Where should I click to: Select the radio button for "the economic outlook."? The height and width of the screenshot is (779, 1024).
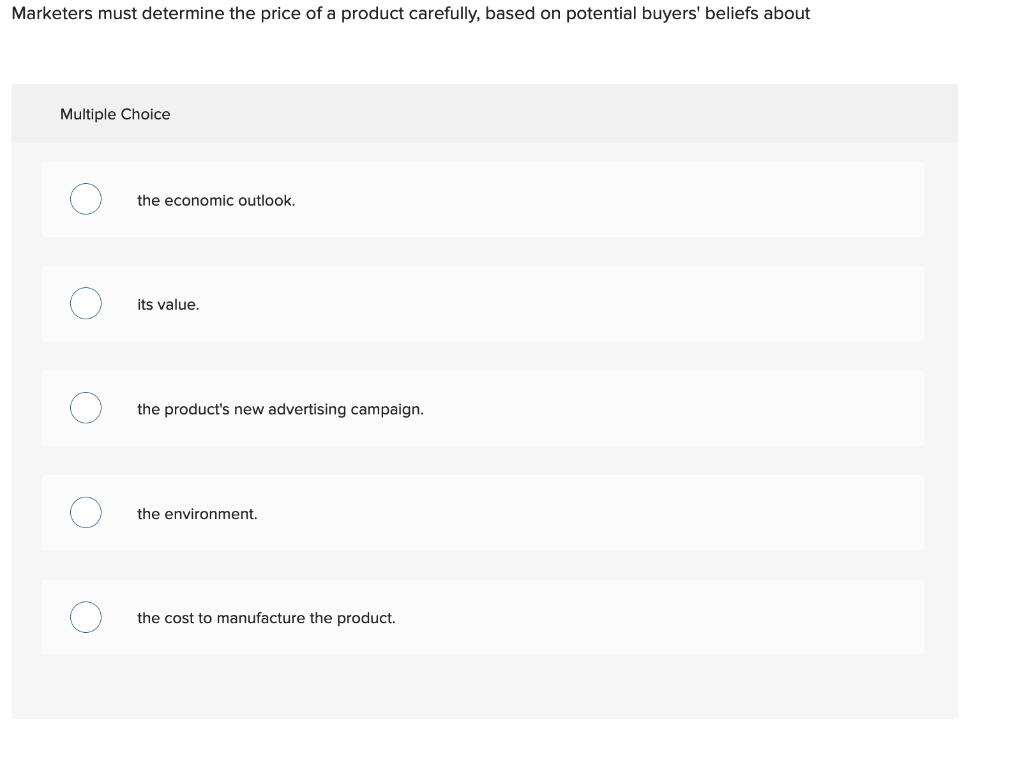point(85,199)
